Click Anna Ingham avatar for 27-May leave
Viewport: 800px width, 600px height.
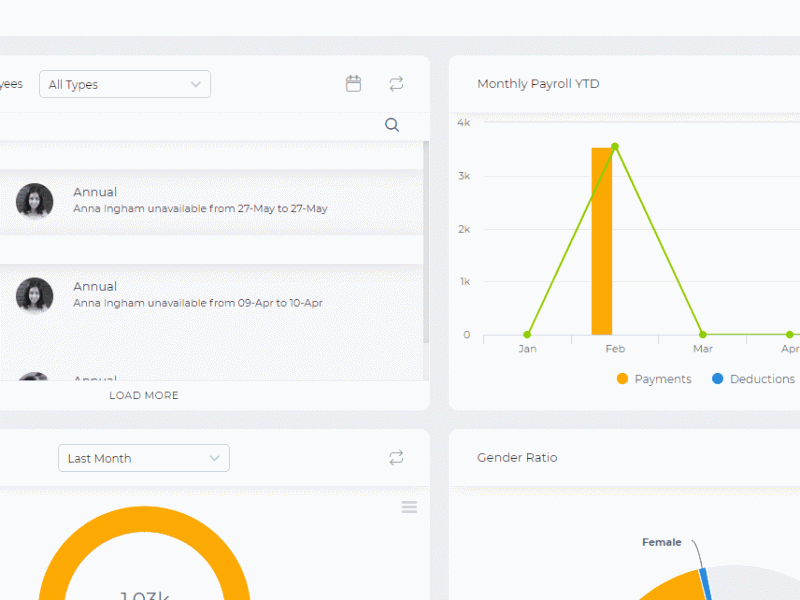pos(35,201)
